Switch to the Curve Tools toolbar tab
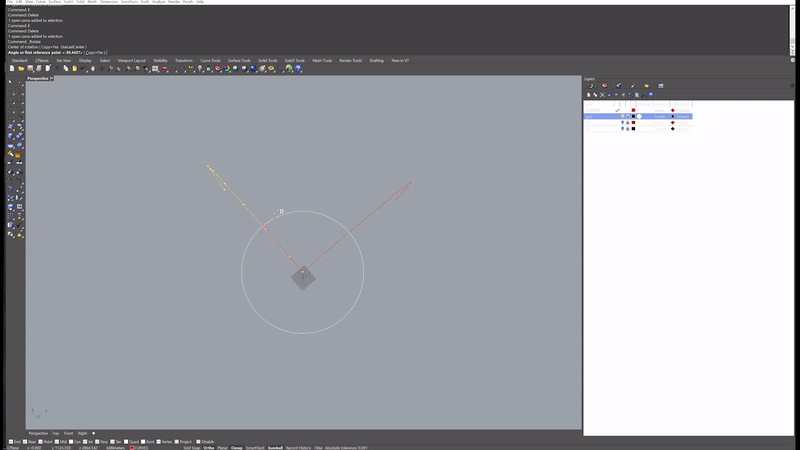The height and width of the screenshot is (450, 800). pos(210,61)
